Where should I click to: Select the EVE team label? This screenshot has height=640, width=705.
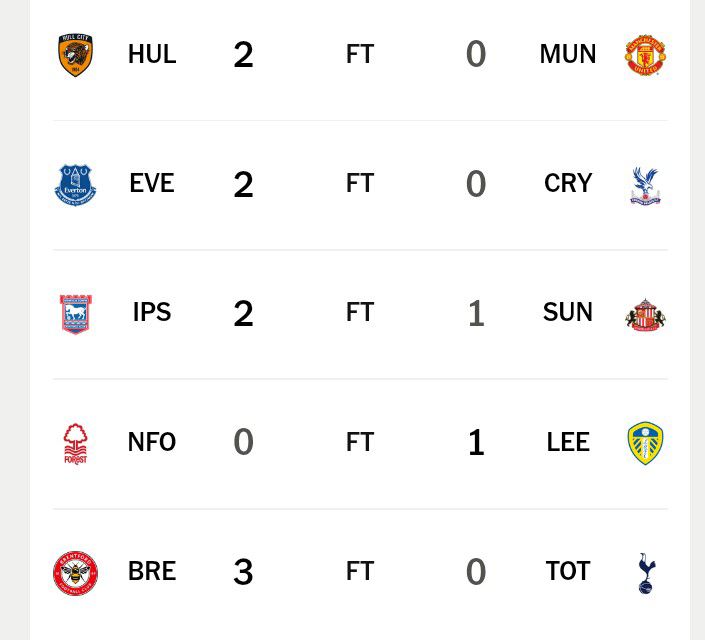[x=152, y=183]
